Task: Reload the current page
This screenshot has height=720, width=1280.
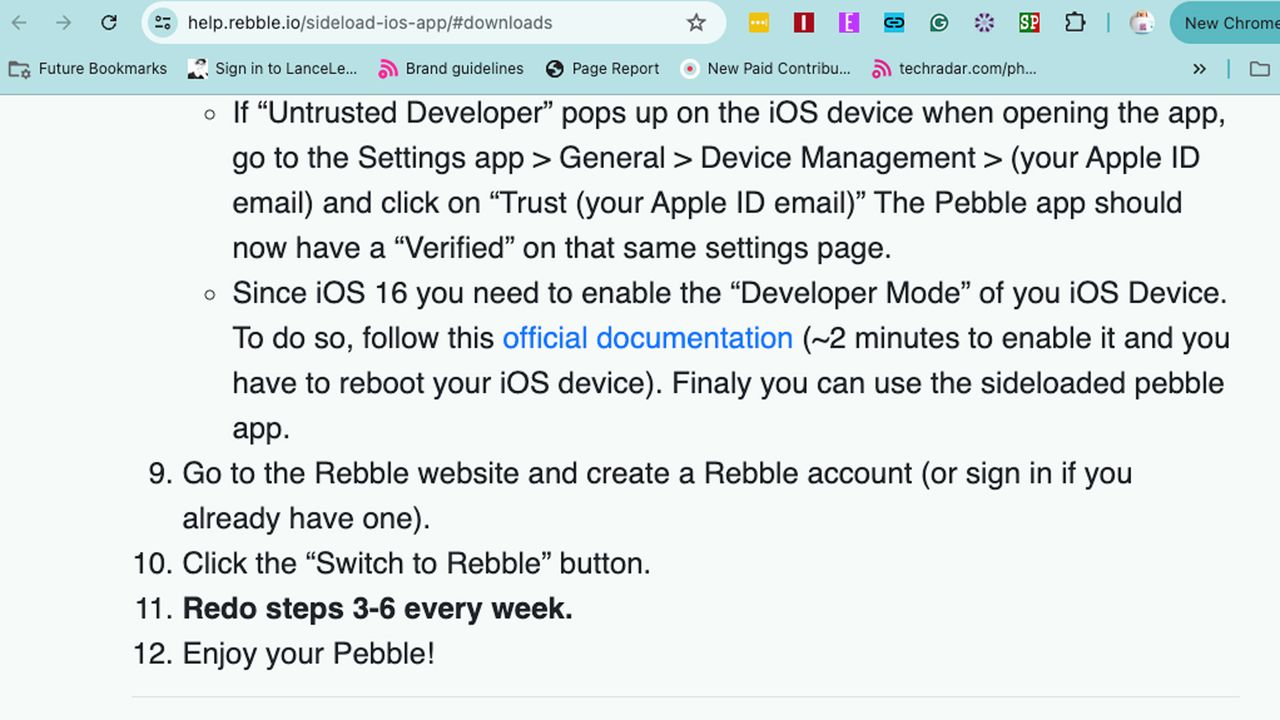Action: pos(109,22)
